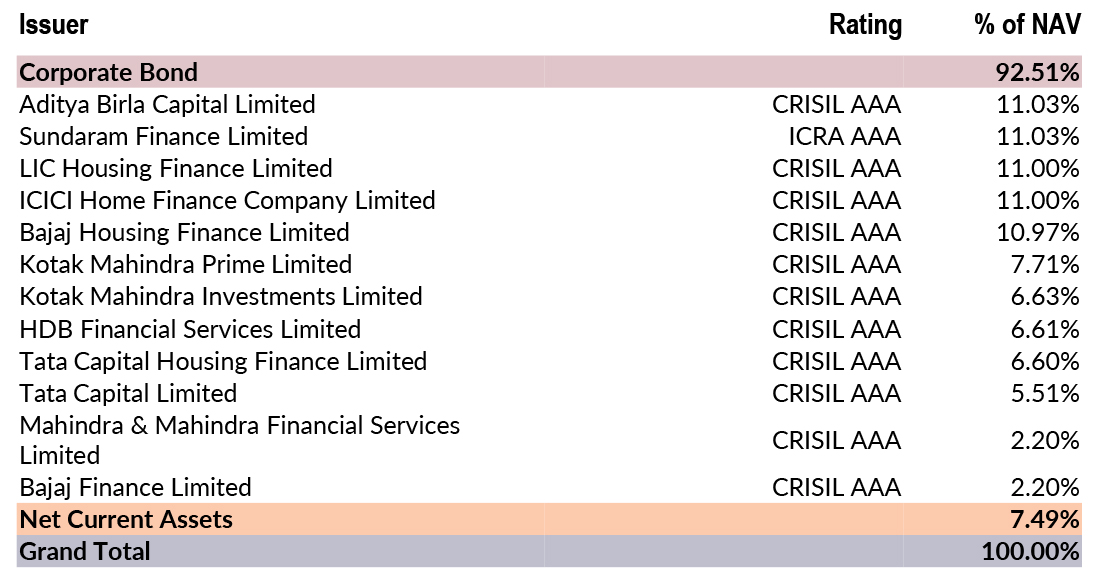Click Kotak Mahindra Investments Limited

tap(221, 296)
